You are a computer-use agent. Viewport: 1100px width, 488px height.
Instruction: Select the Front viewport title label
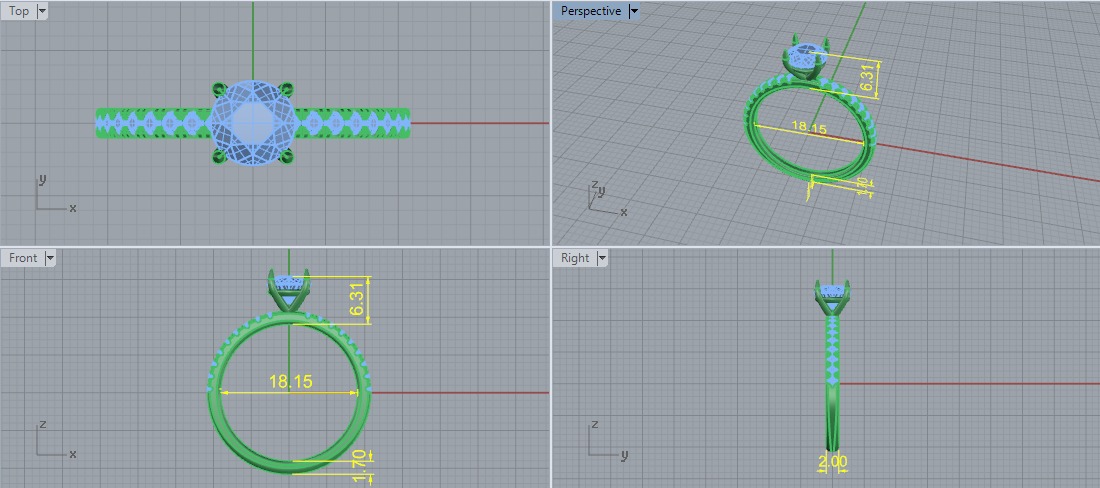tap(23, 258)
